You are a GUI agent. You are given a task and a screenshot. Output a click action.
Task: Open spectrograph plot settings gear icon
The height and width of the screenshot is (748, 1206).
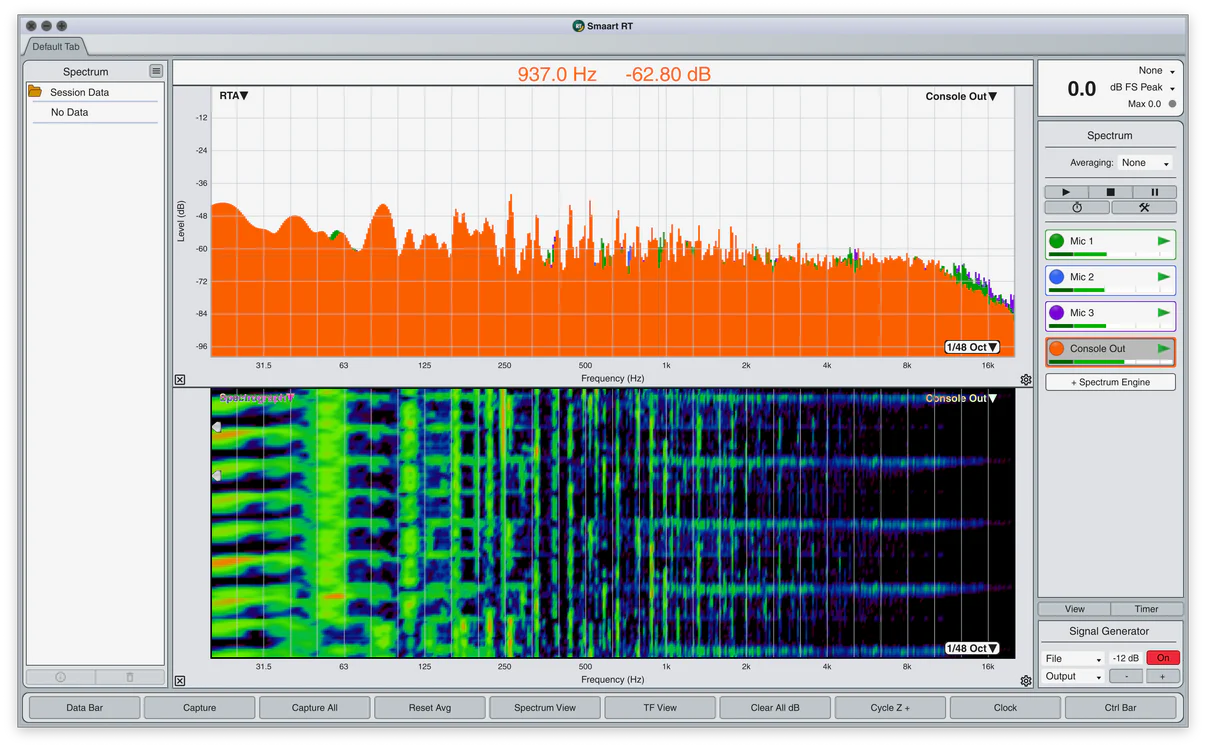tap(1026, 681)
